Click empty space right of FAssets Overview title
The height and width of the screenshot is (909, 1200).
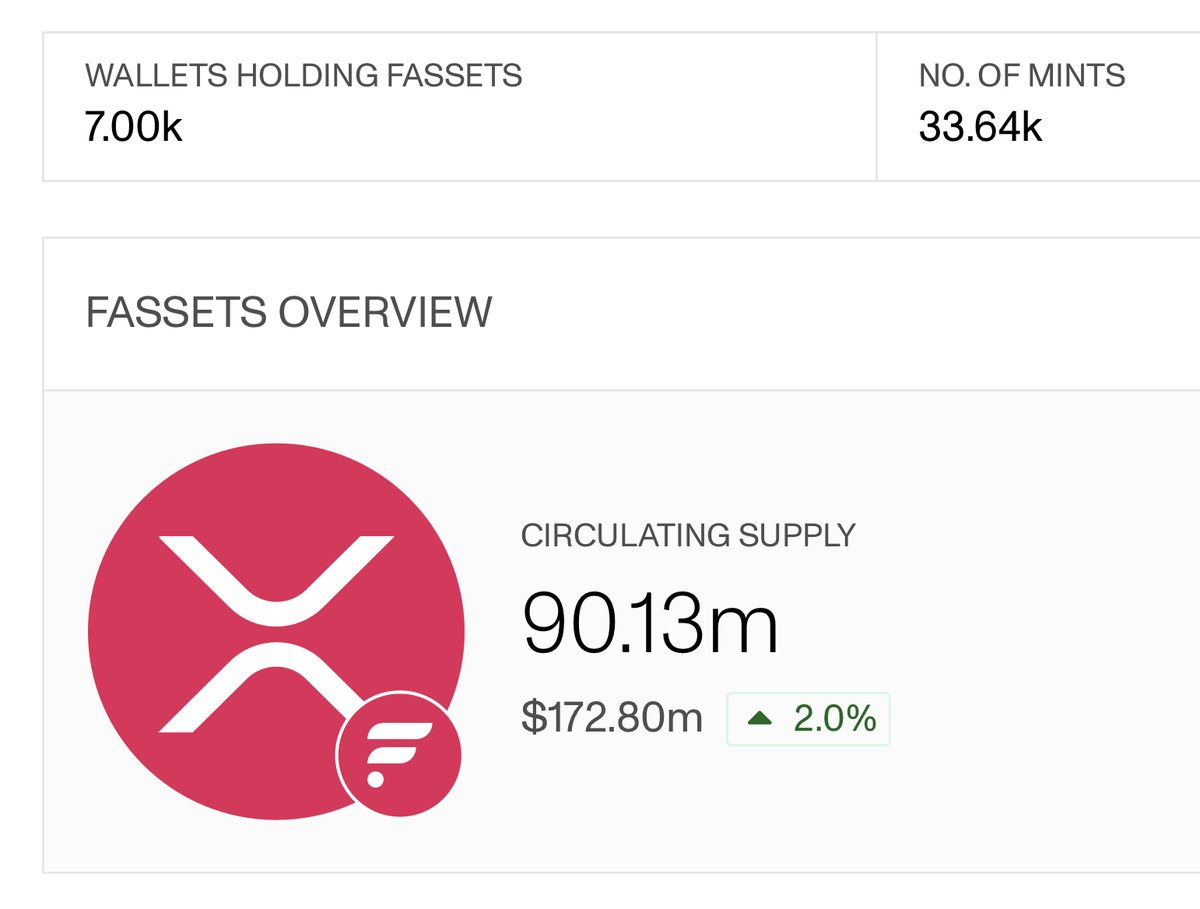coord(850,312)
